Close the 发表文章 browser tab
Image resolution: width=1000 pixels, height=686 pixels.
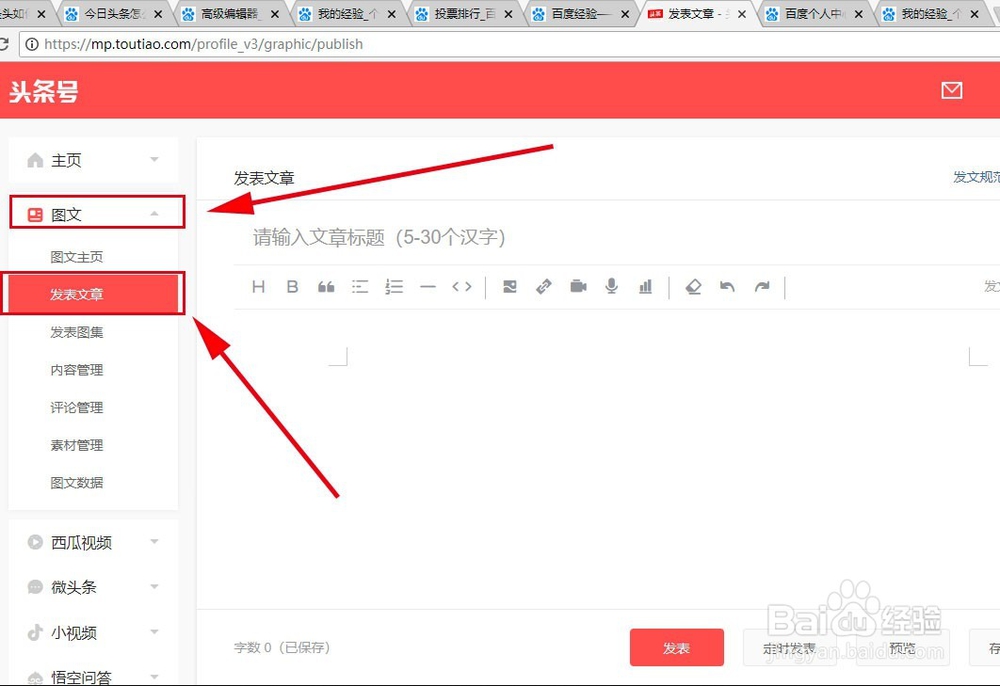742,14
